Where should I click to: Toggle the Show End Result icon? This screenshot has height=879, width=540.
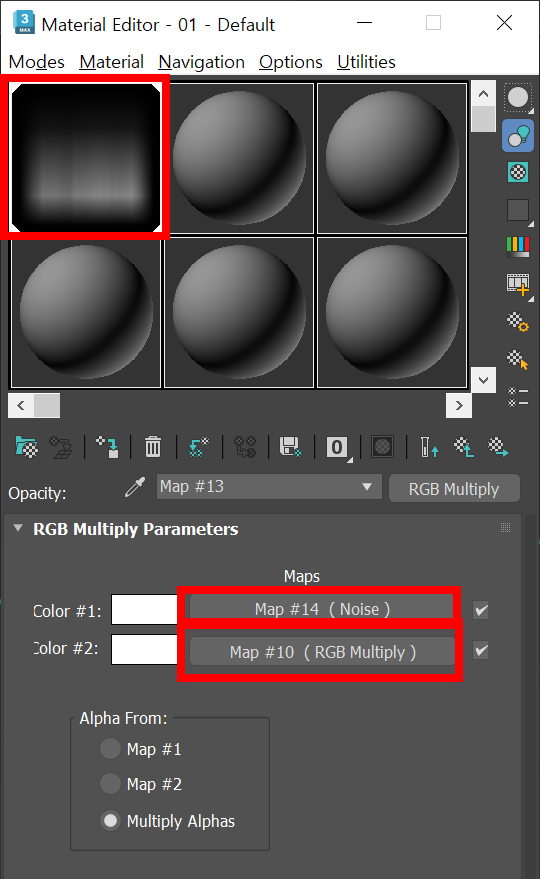[x=429, y=447]
